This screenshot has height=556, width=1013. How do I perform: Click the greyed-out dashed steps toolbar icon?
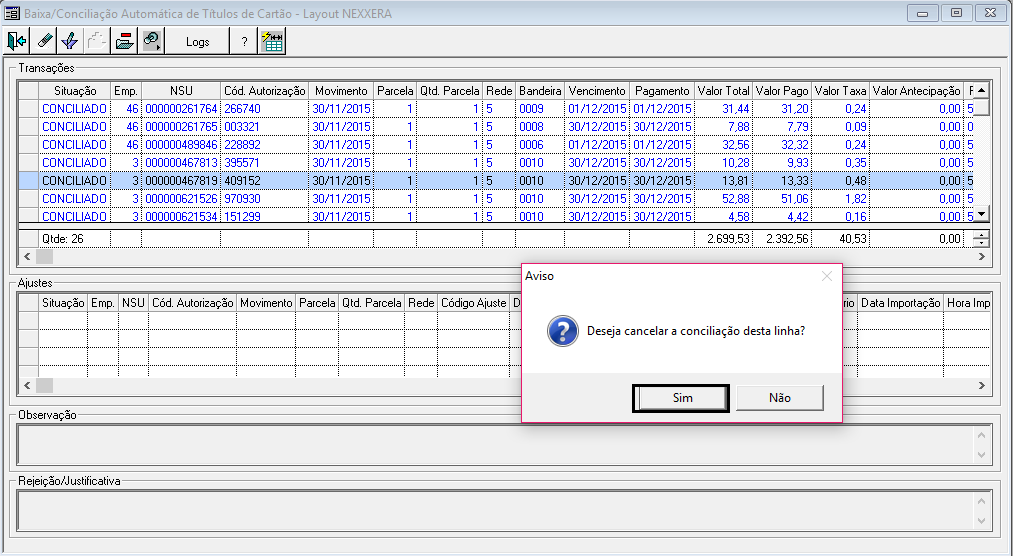coord(97,41)
